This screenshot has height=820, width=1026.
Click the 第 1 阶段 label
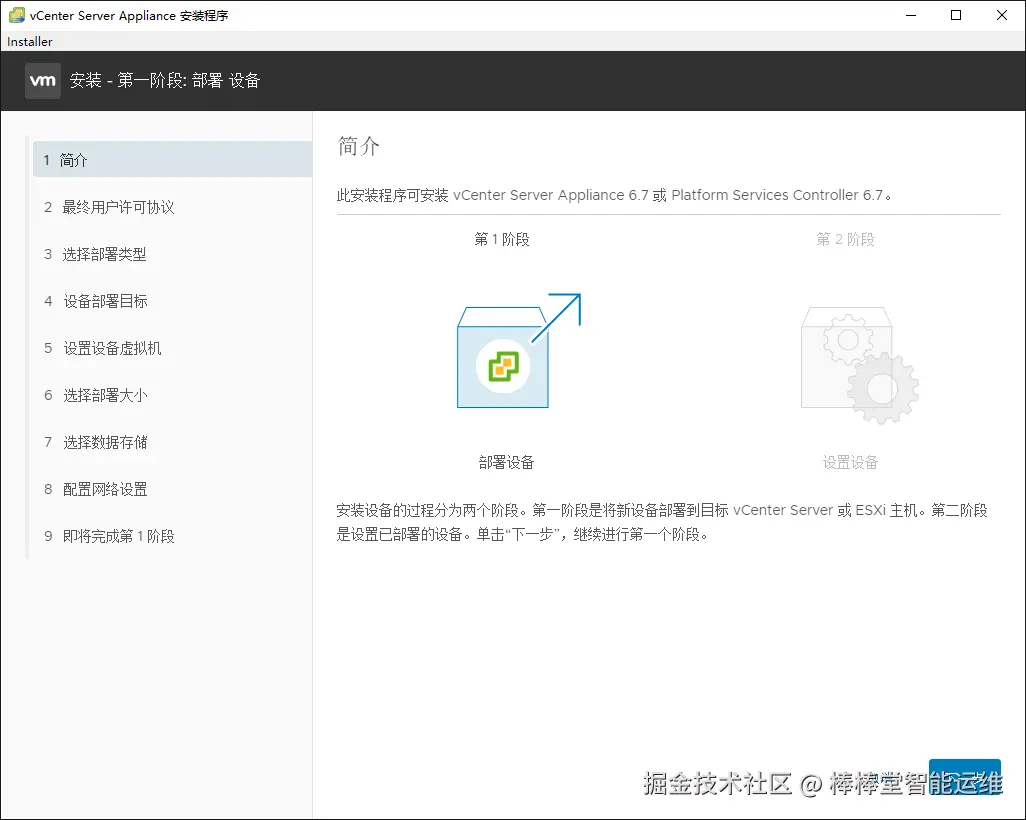(502, 240)
